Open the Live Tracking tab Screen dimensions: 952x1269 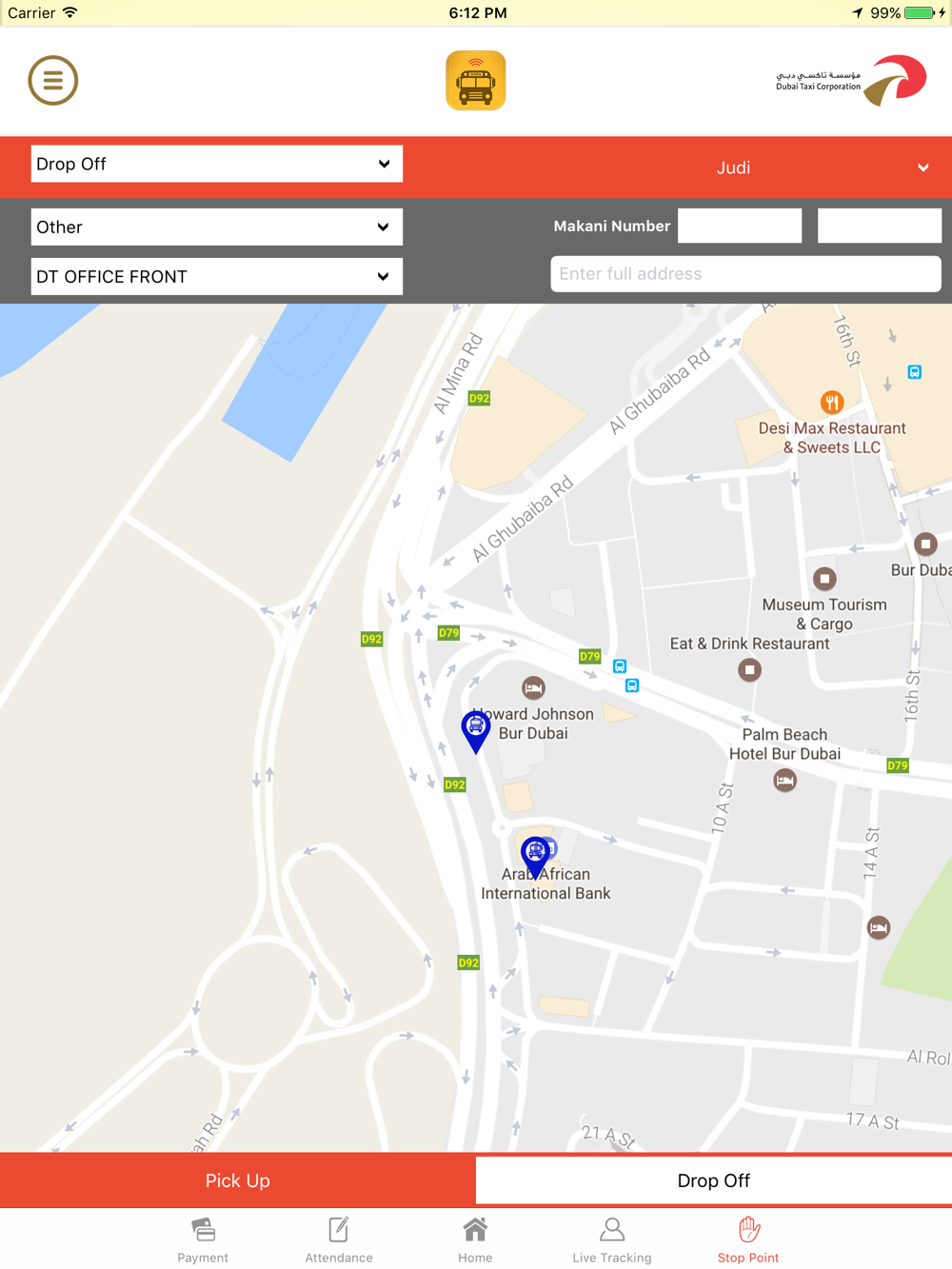[612, 1239]
